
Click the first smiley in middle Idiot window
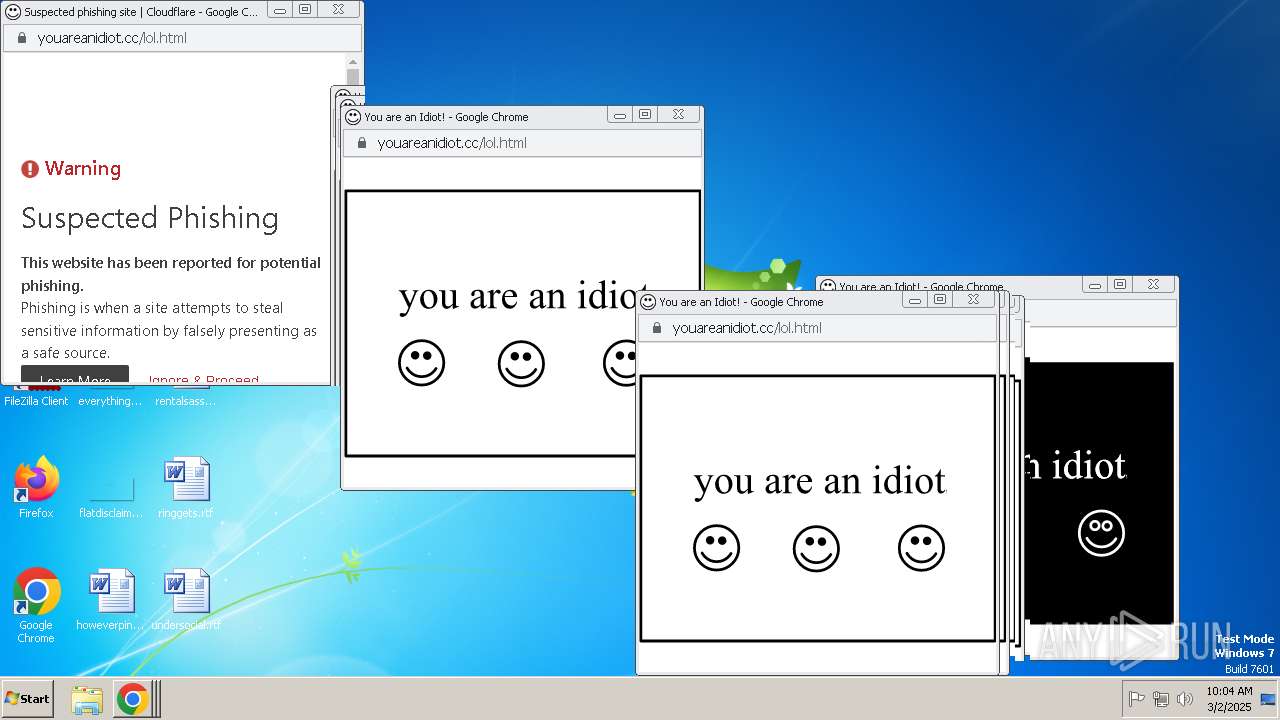[422, 363]
